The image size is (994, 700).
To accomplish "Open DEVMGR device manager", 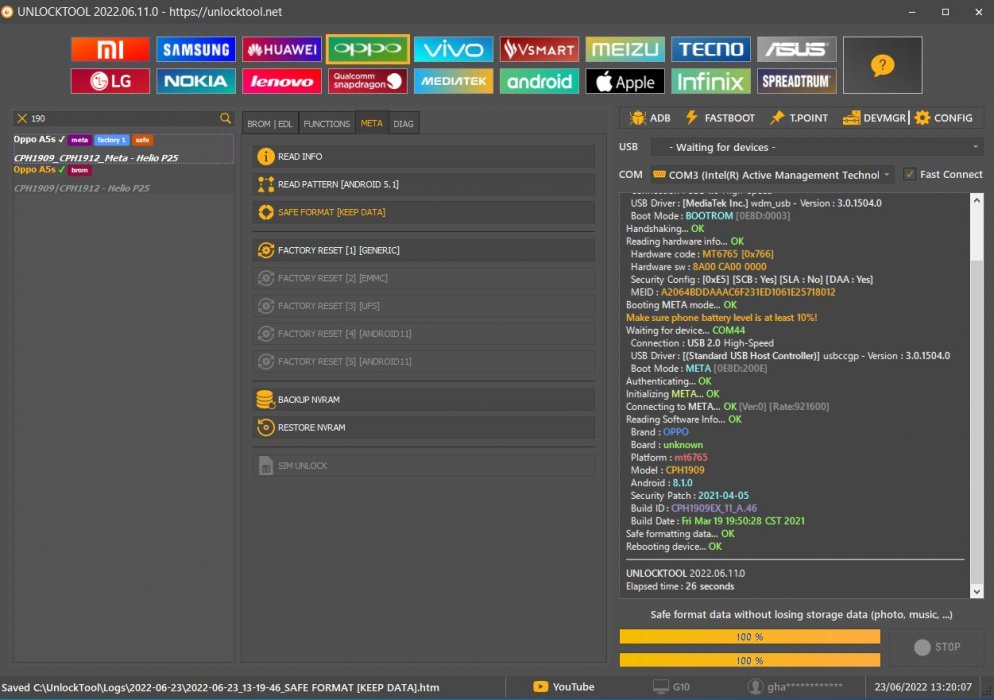I will 874,118.
